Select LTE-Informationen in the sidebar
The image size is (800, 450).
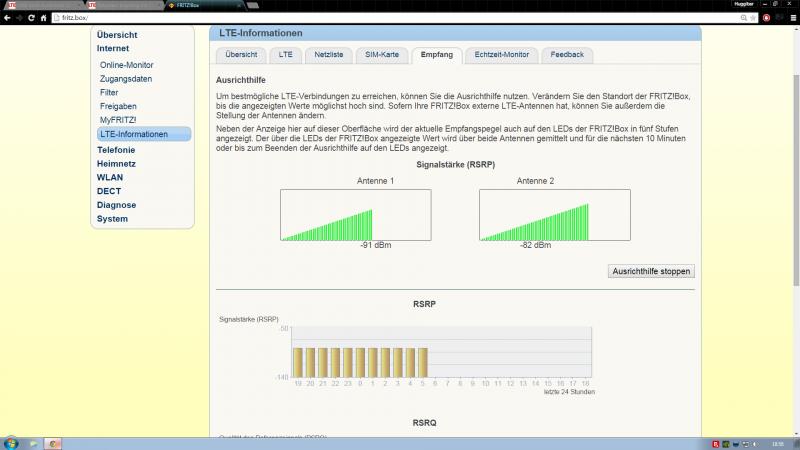tap(144, 134)
